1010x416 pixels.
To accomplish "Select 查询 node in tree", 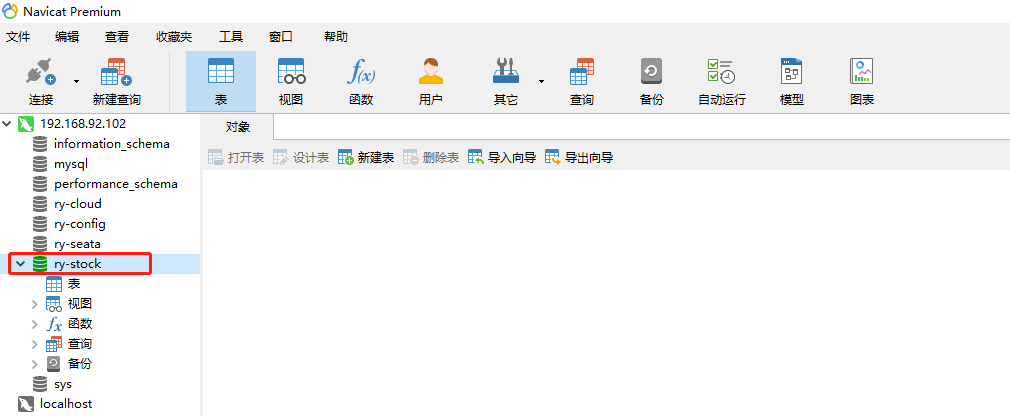I will [x=80, y=344].
